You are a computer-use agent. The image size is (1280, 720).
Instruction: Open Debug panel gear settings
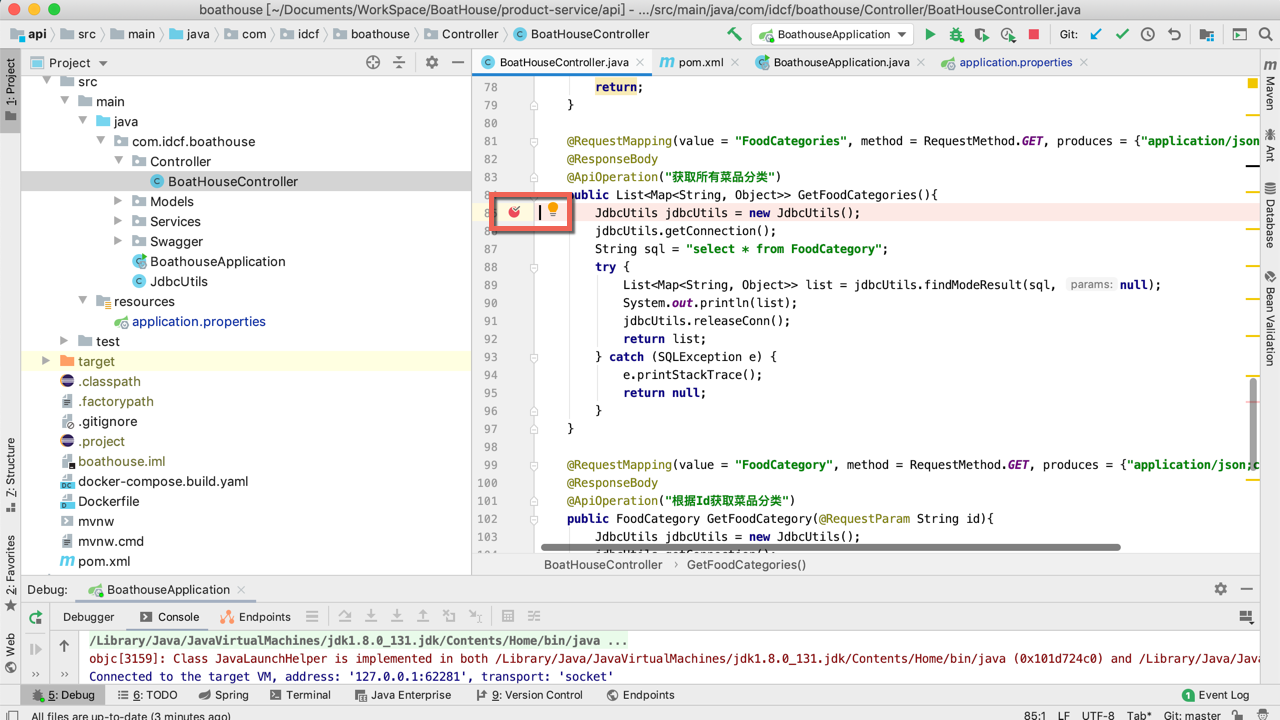point(1221,589)
